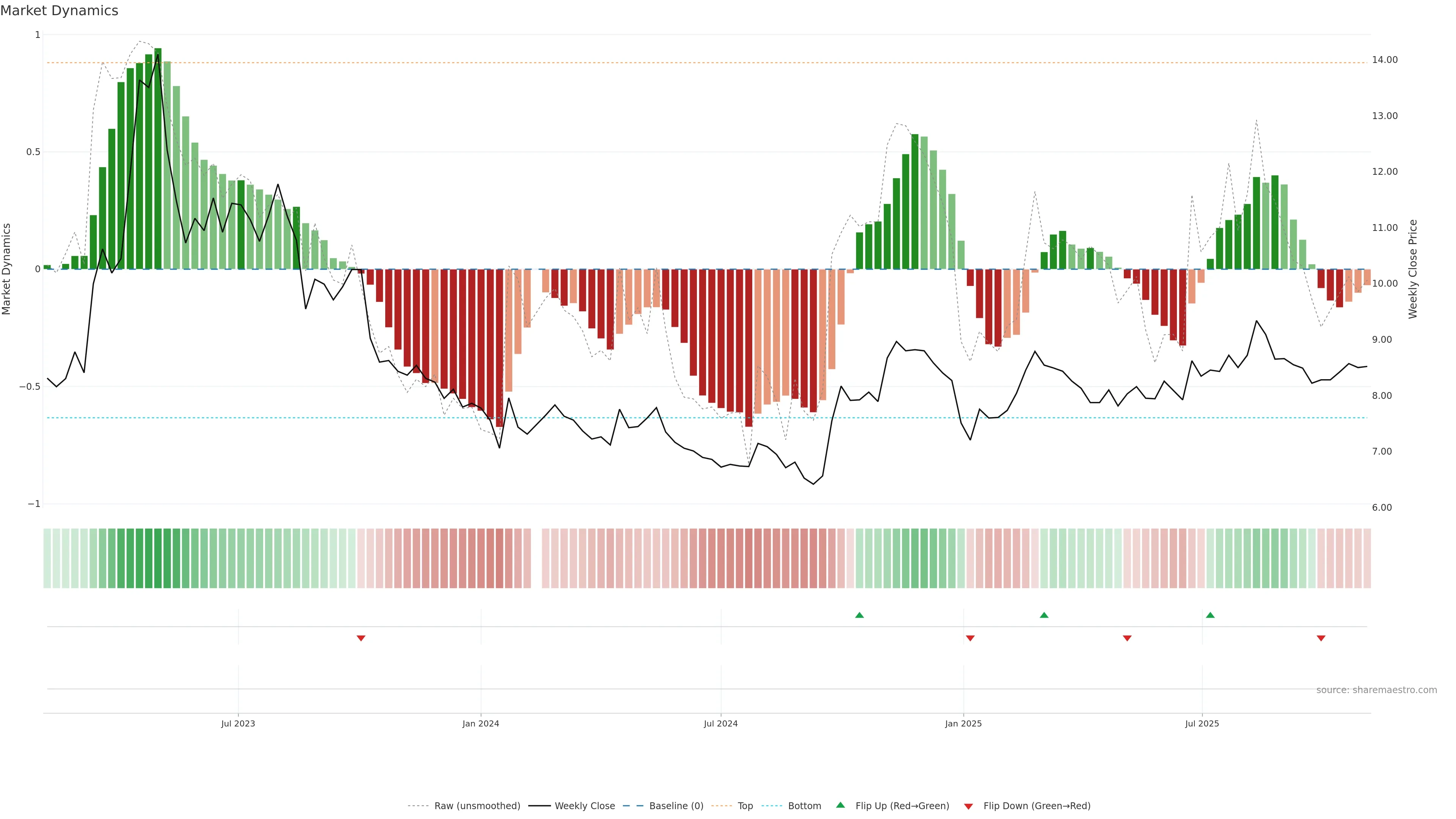
Task: Click the last red flip-down marker on the right
Action: pyautogui.click(x=1321, y=638)
